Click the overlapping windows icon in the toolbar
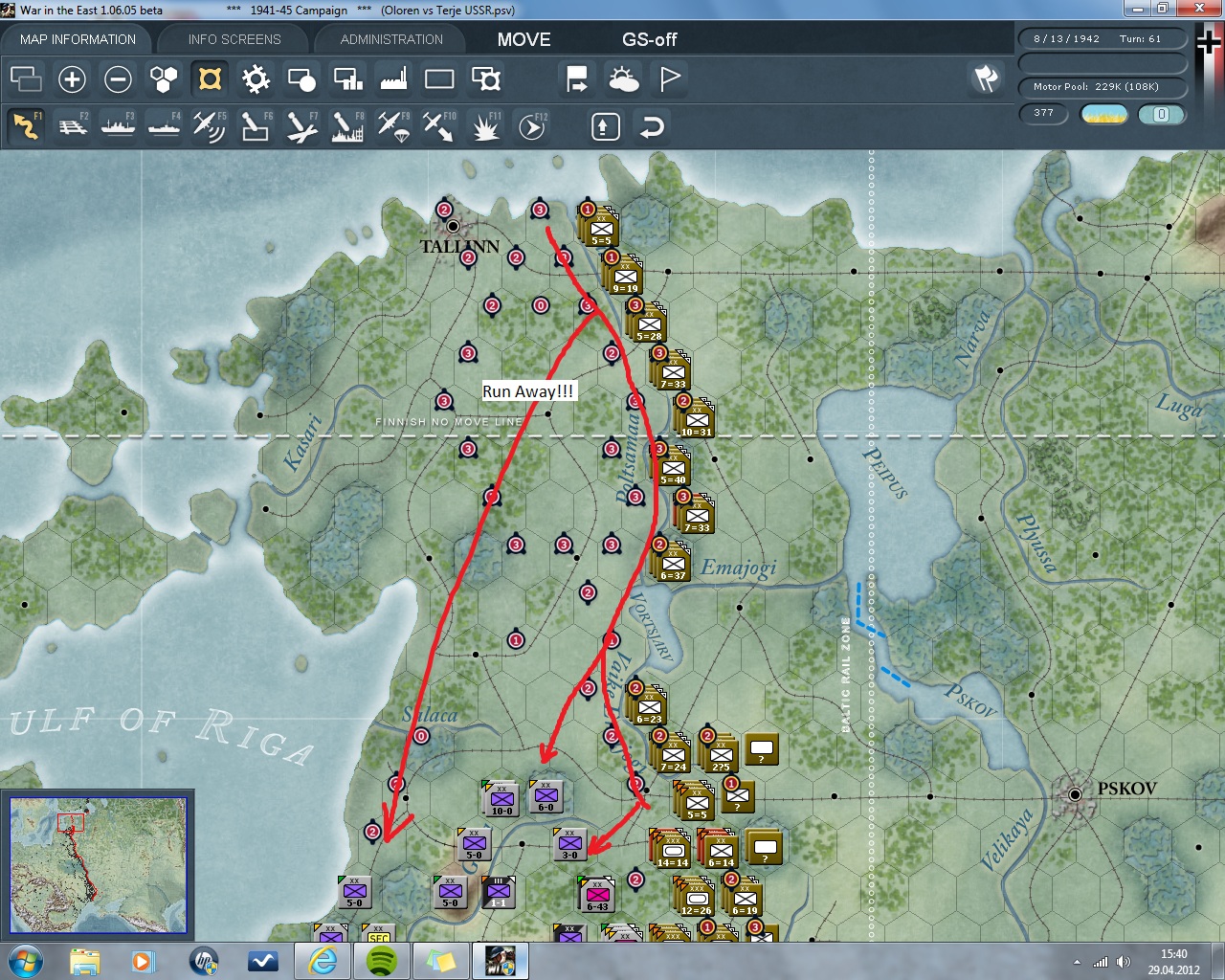 pyautogui.click(x=26, y=78)
